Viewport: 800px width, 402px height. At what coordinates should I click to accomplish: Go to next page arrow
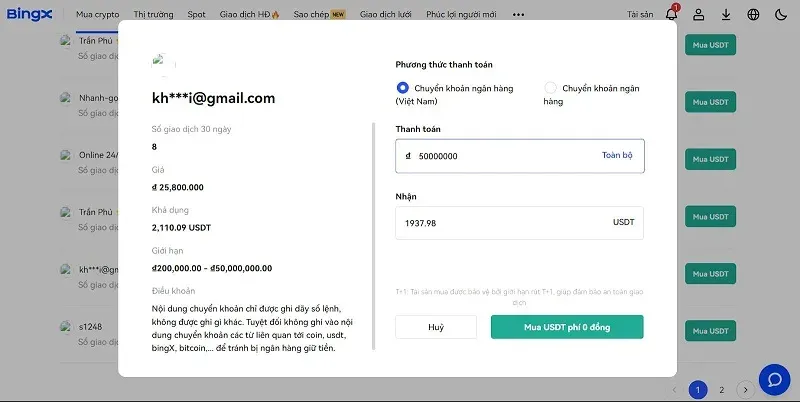coord(744,389)
